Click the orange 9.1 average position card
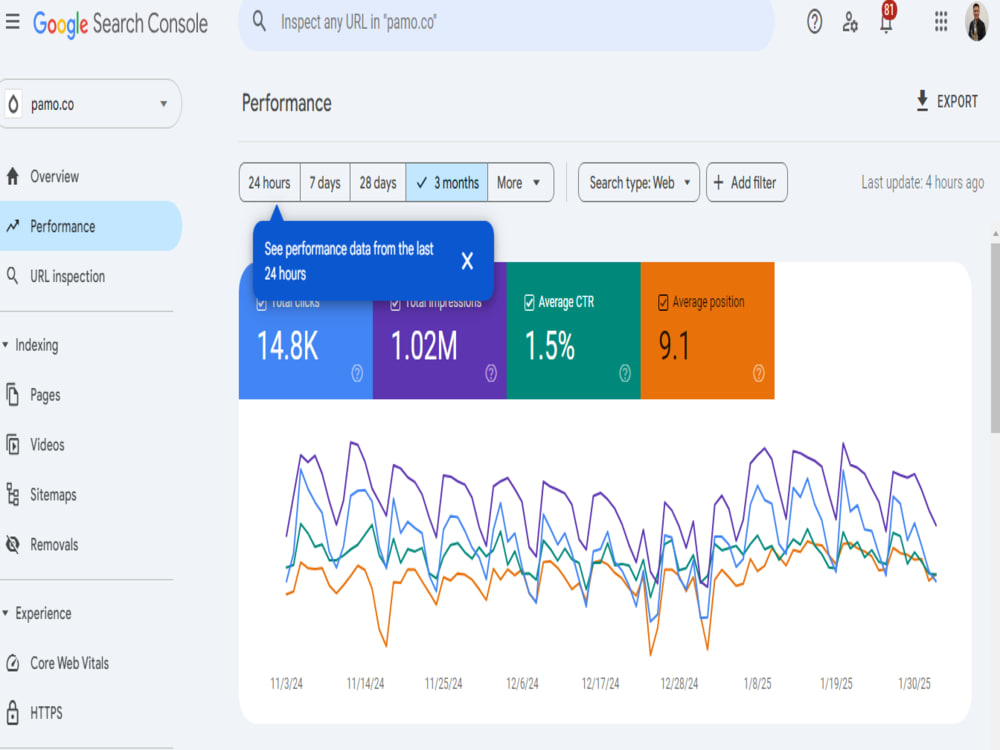Image resolution: width=1000 pixels, height=750 pixels. tap(707, 330)
